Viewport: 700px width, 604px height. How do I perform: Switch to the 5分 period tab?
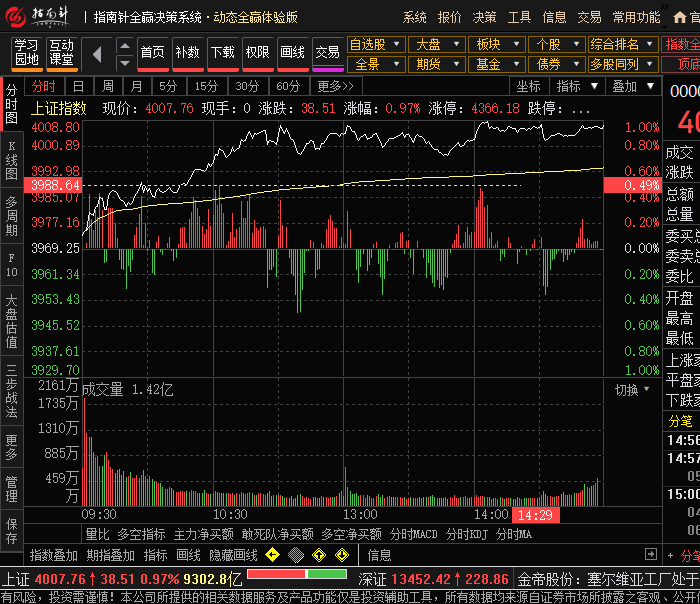tap(168, 86)
